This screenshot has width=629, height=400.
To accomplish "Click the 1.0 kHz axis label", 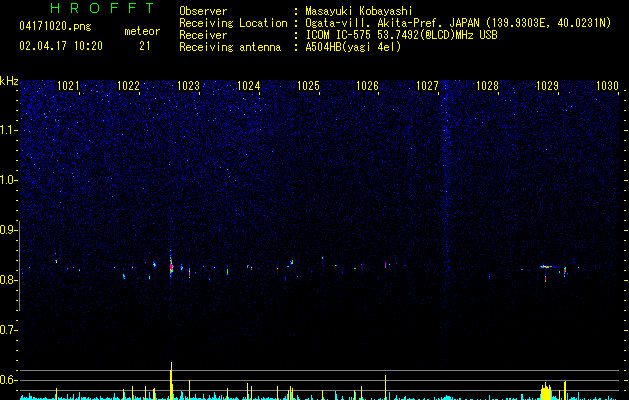I will [x=9, y=180].
